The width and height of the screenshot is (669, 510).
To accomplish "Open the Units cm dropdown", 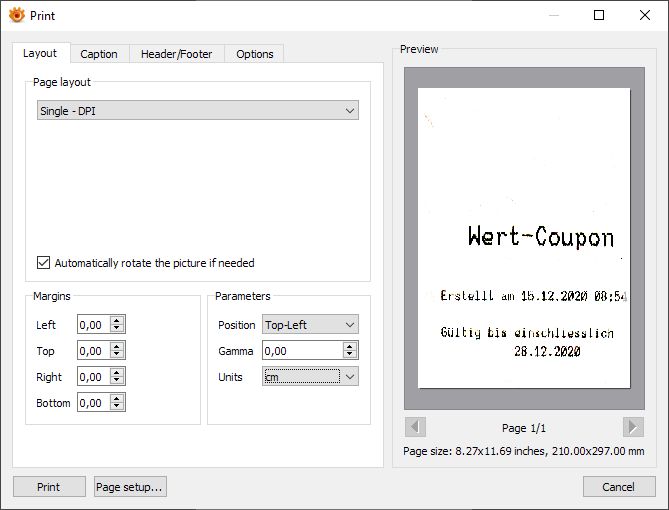I will [x=310, y=376].
